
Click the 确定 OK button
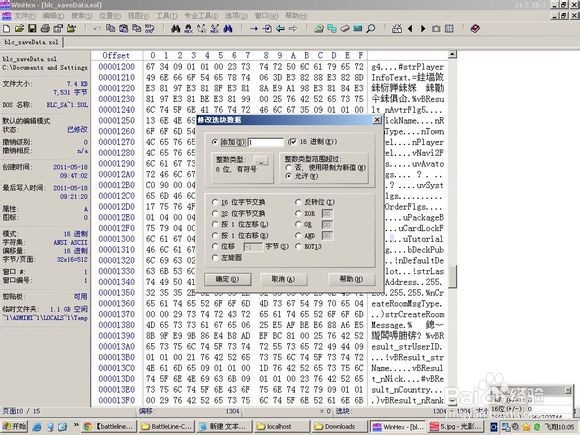[x=227, y=279]
